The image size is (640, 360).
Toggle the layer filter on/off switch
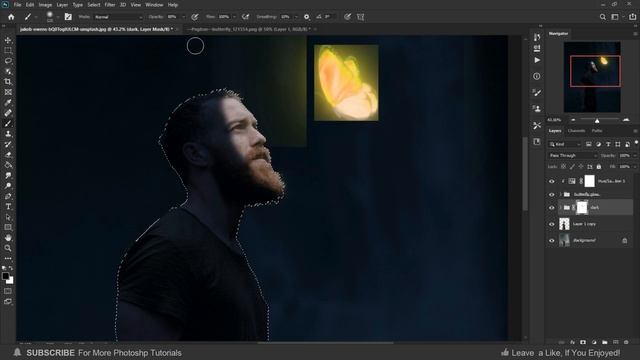pyautogui.click(x=636, y=143)
